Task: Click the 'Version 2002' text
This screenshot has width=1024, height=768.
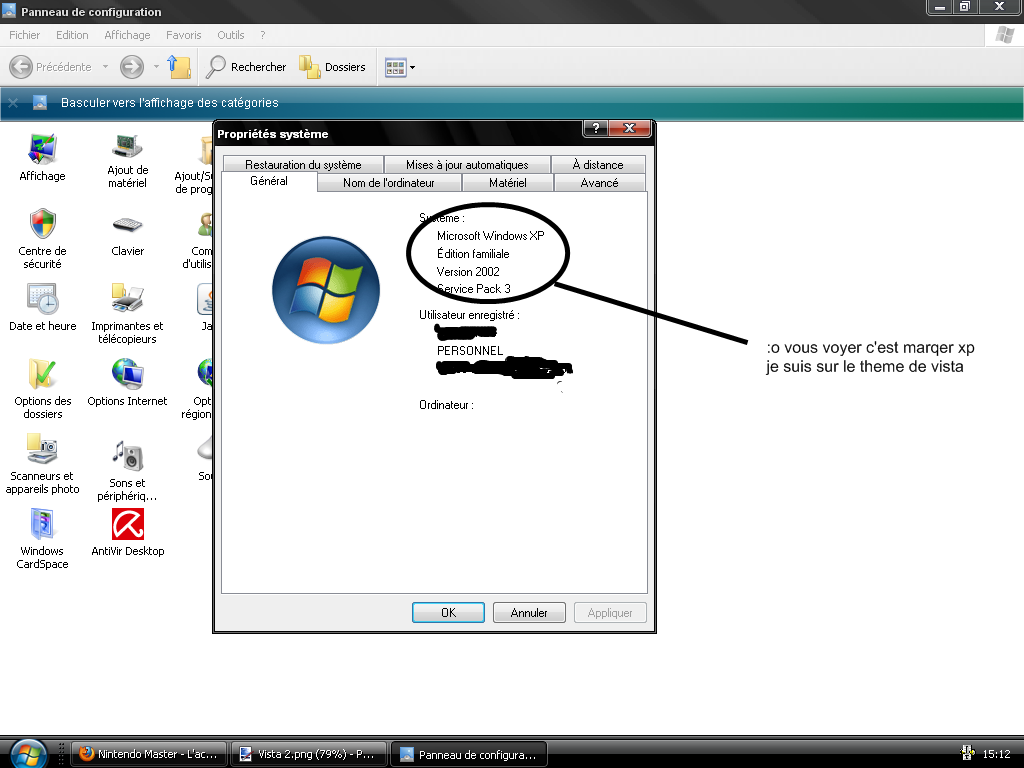Action: (468, 272)
